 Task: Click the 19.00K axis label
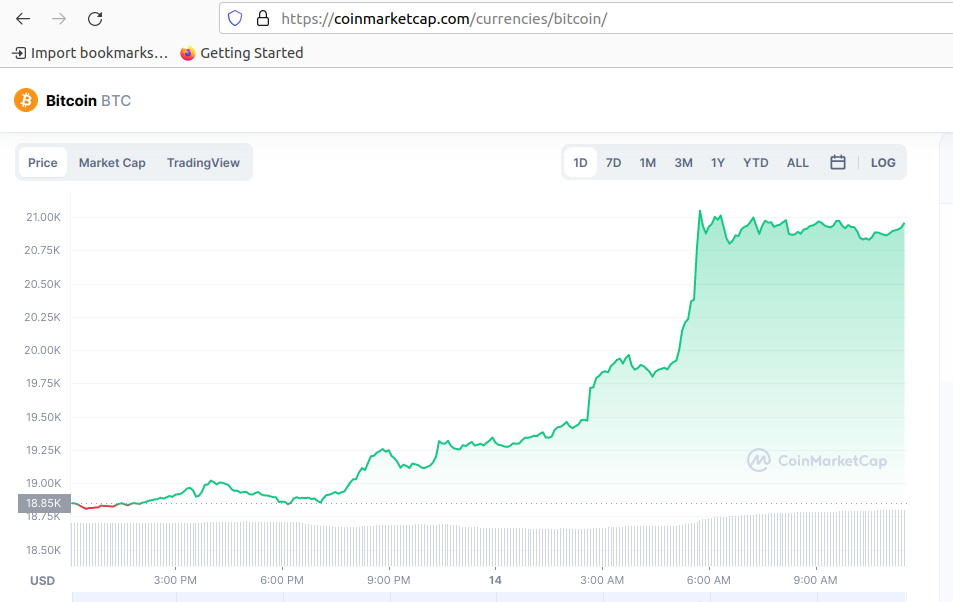pyautogui.click(x=44, y=483)
